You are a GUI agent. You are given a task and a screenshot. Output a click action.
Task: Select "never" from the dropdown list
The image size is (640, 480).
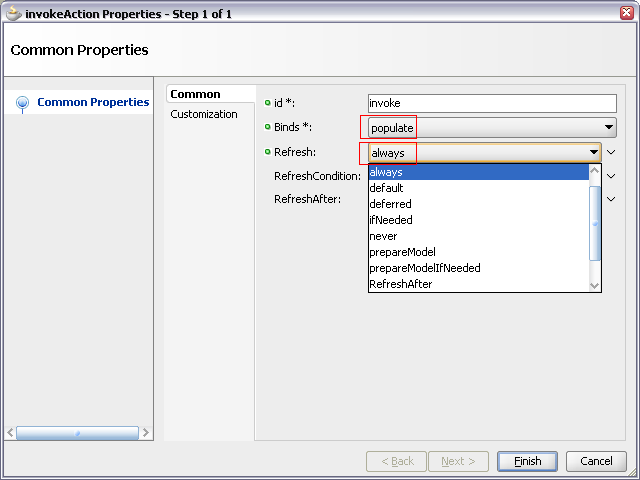click(383, 236)
